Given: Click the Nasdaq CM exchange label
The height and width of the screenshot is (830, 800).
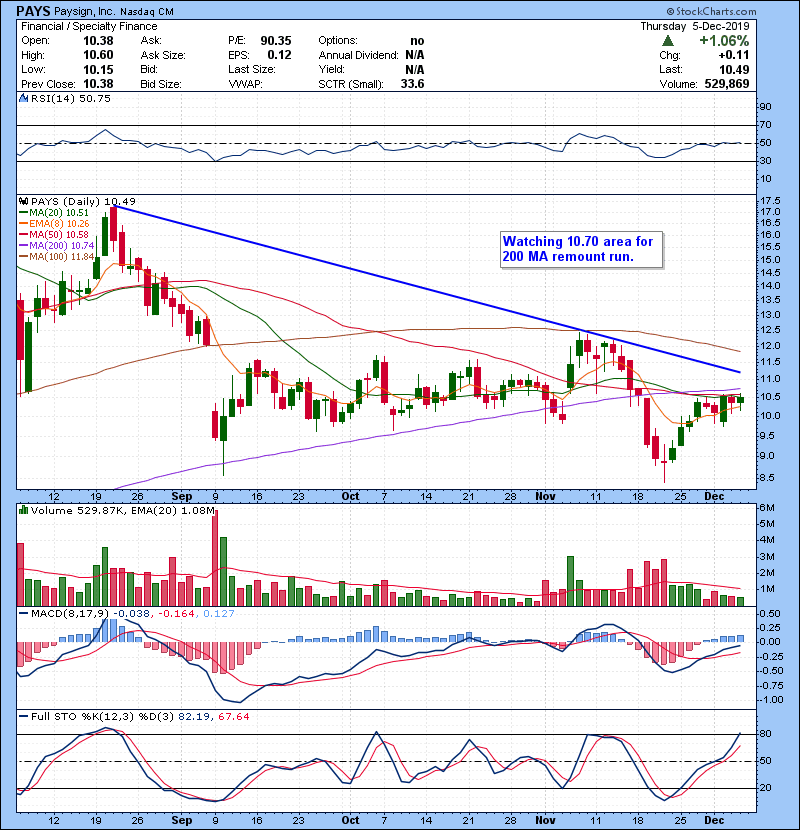Looking at the screenshot, I should point(147,12).
